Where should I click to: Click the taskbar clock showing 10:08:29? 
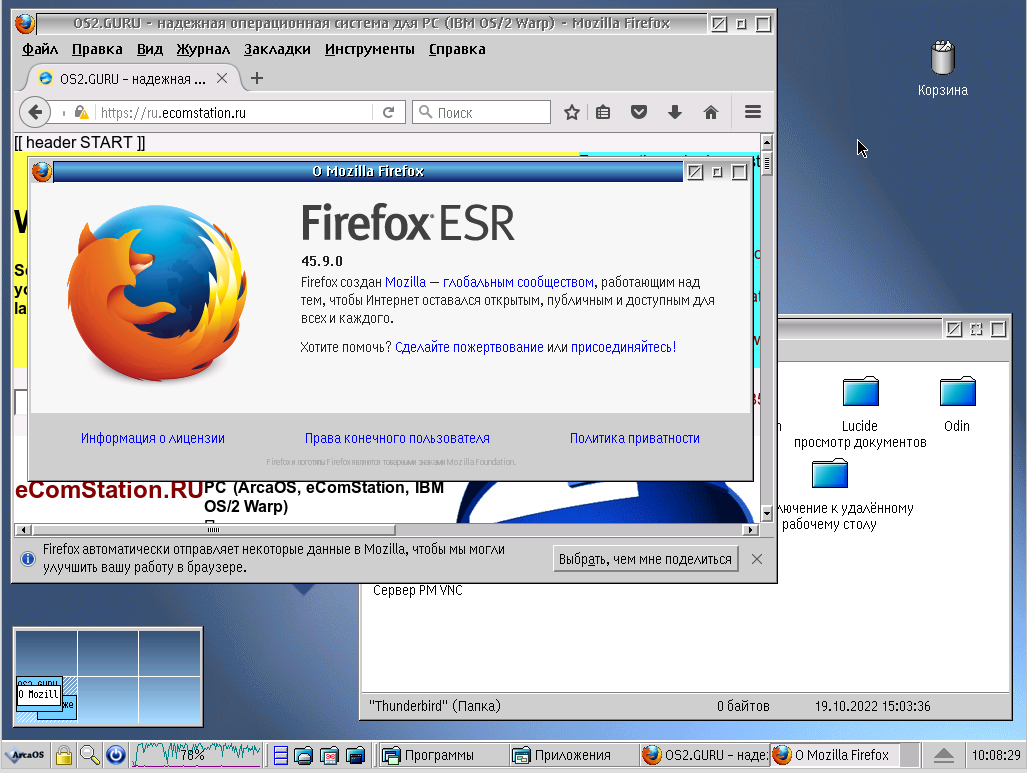[996, 755]
